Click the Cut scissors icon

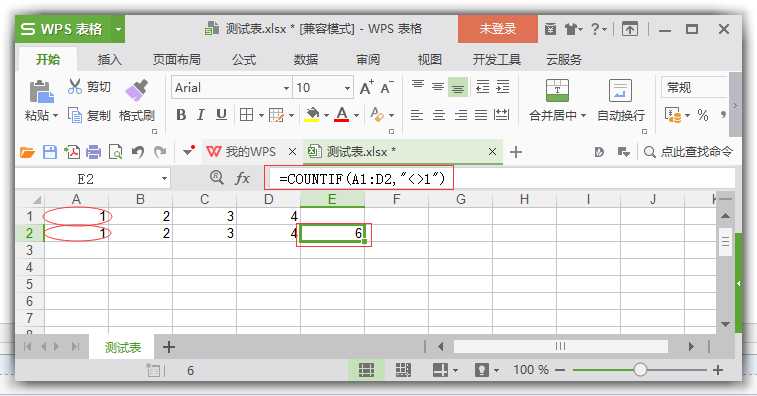(x=75, y=86)
